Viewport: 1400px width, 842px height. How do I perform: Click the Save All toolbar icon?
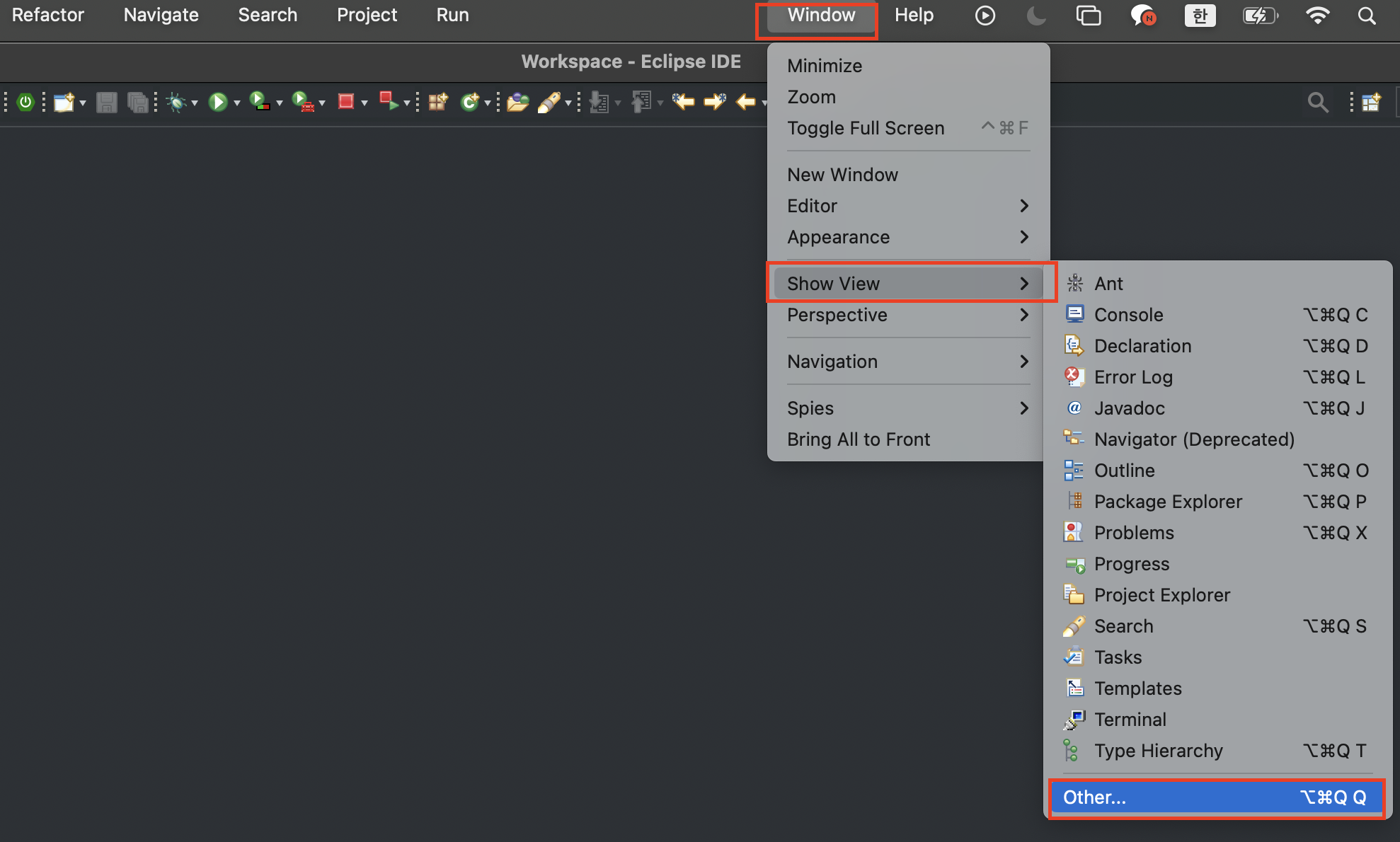138,103
